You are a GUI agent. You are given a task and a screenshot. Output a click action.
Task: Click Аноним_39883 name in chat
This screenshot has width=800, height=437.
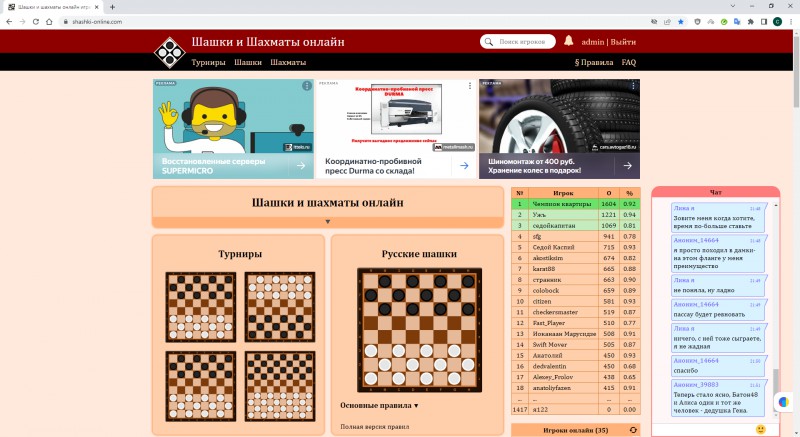click(695, 384)
